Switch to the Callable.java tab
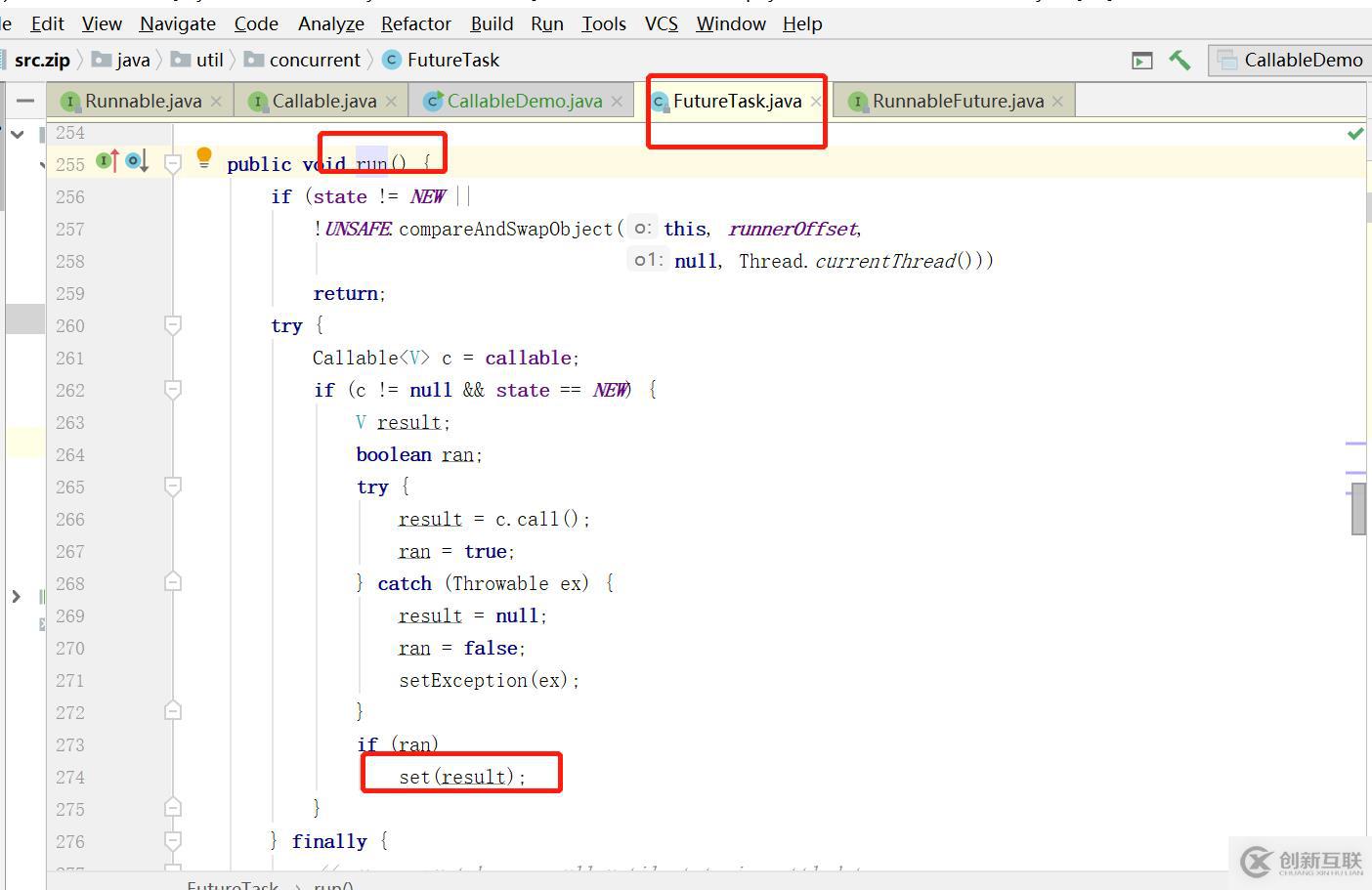 (x=323, y=102)
